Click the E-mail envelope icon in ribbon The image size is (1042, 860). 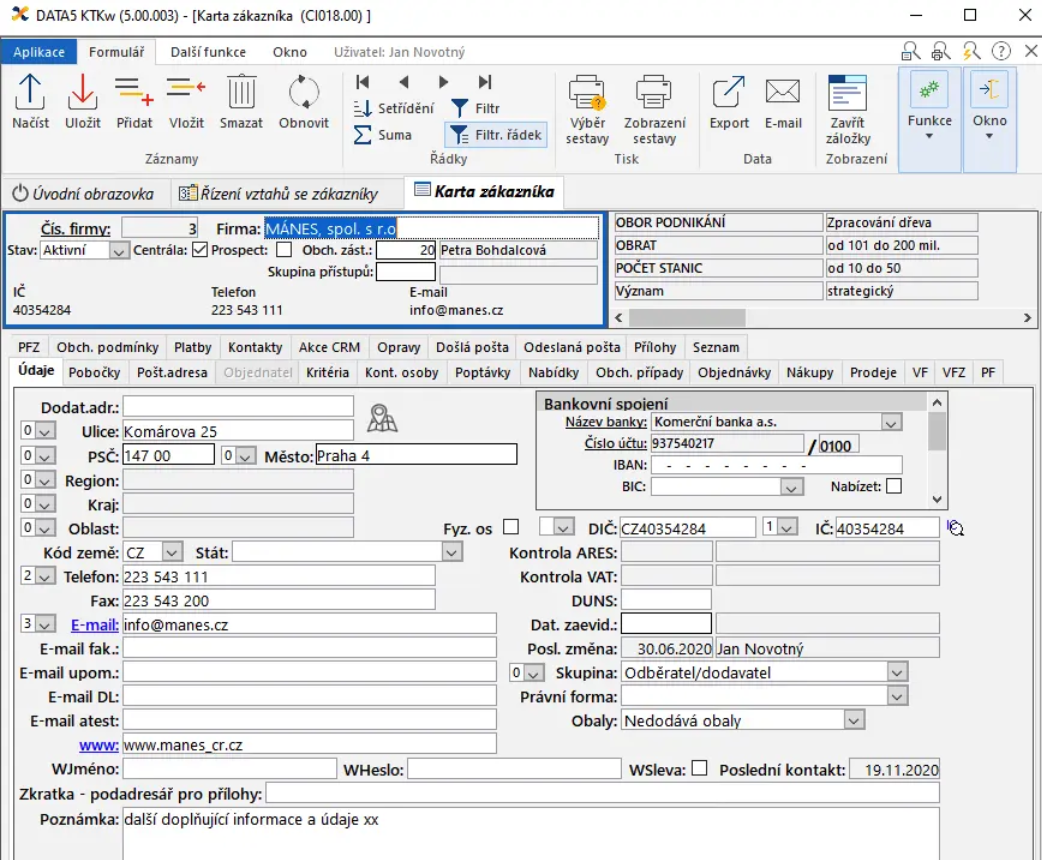coord(783,93)
